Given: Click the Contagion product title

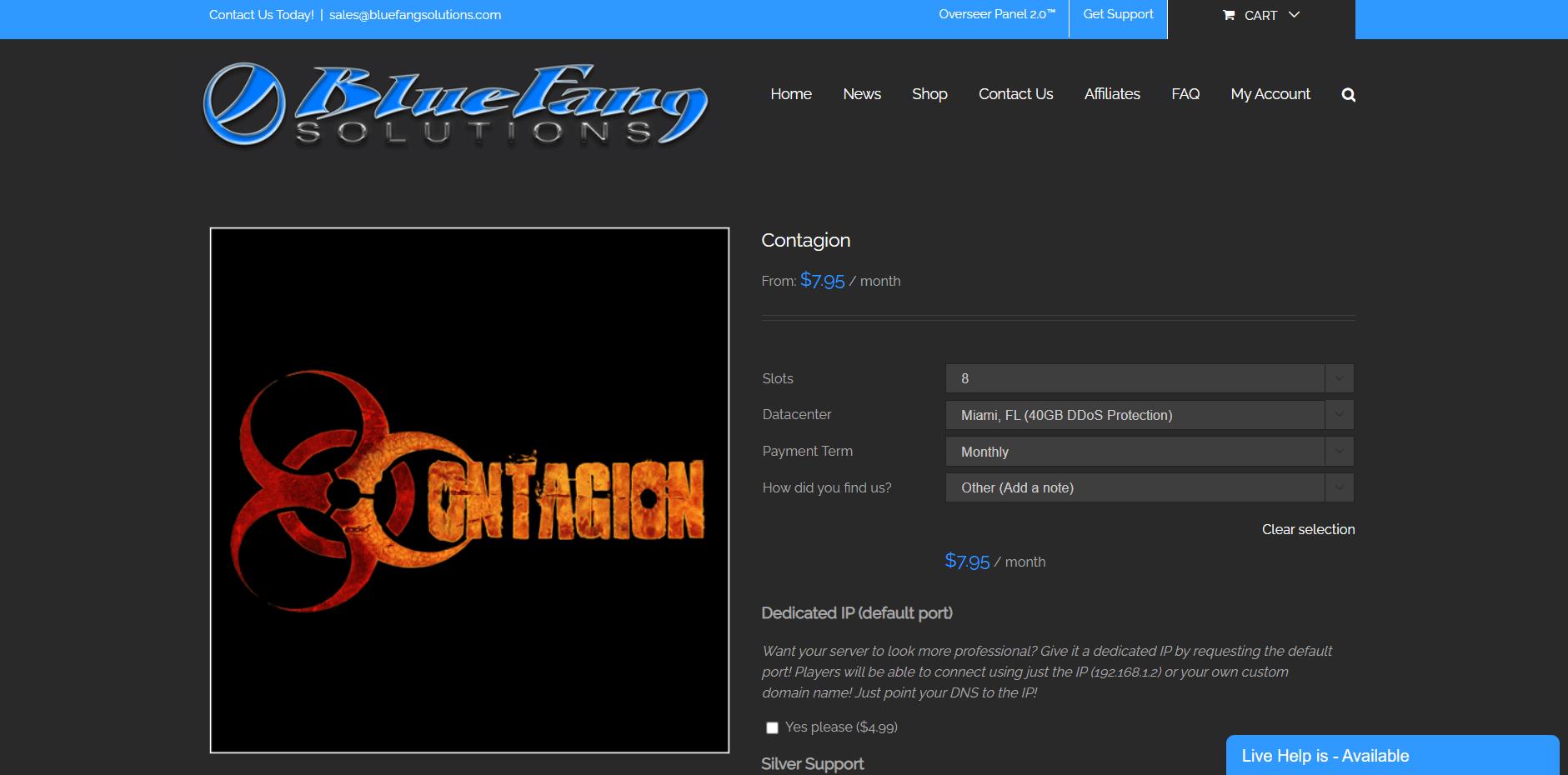Looking at the screenshot, I should tap(805, 240).
